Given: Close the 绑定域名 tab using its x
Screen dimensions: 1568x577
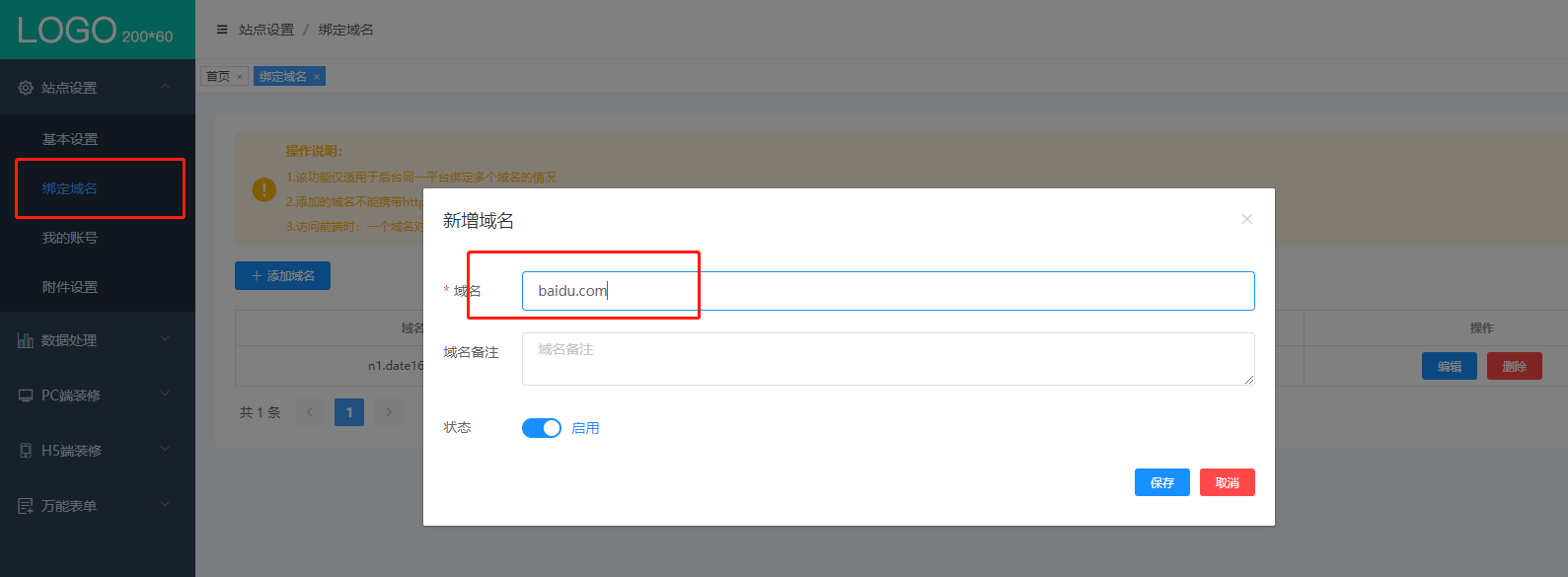Looking at the screenshot, I should coord(317,77).
